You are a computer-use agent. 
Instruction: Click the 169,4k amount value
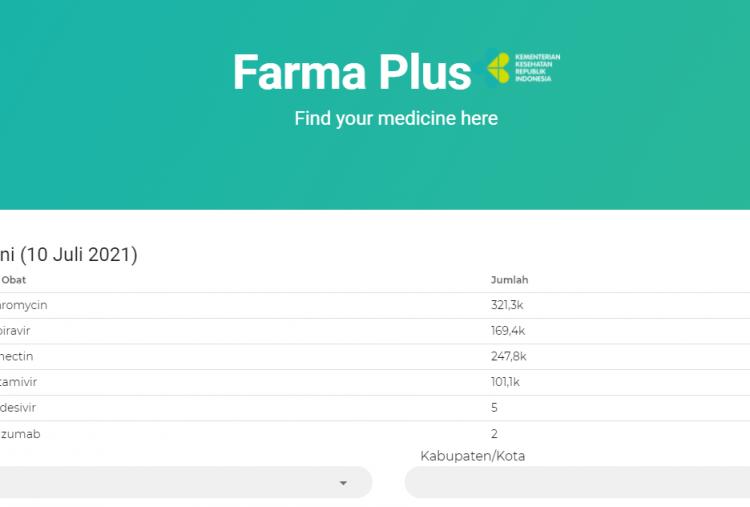[x=507, y=331]
